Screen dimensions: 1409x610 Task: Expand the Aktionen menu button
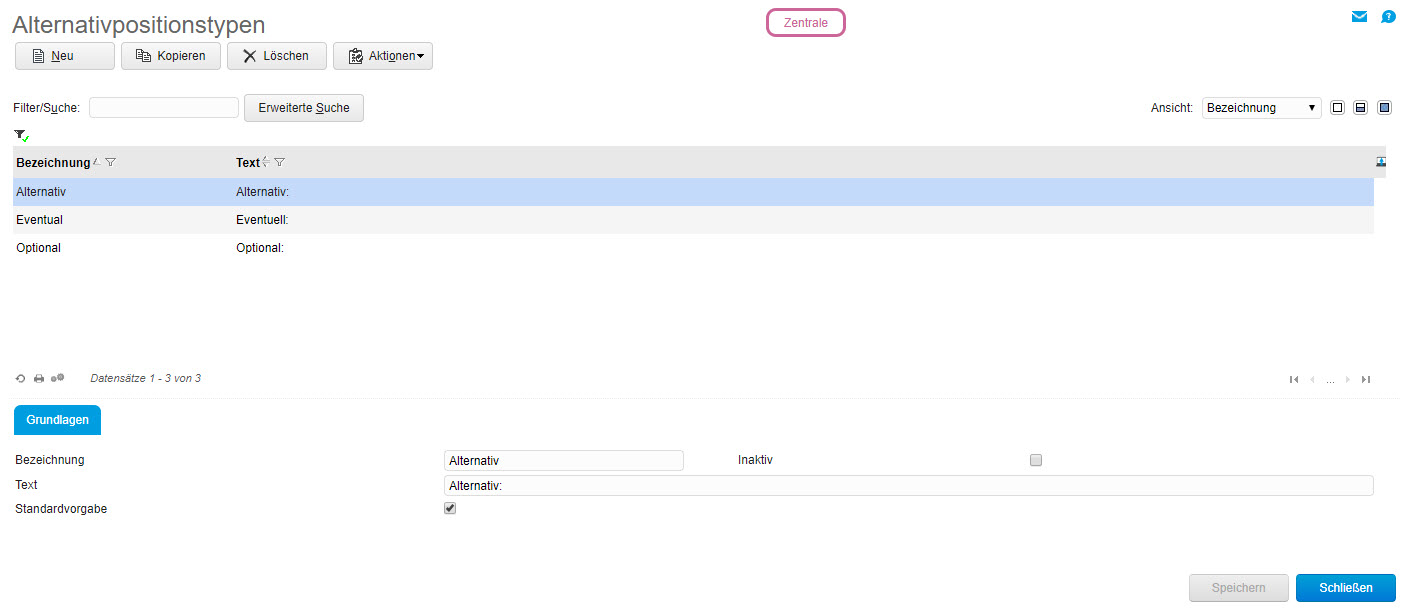(383, 56)
